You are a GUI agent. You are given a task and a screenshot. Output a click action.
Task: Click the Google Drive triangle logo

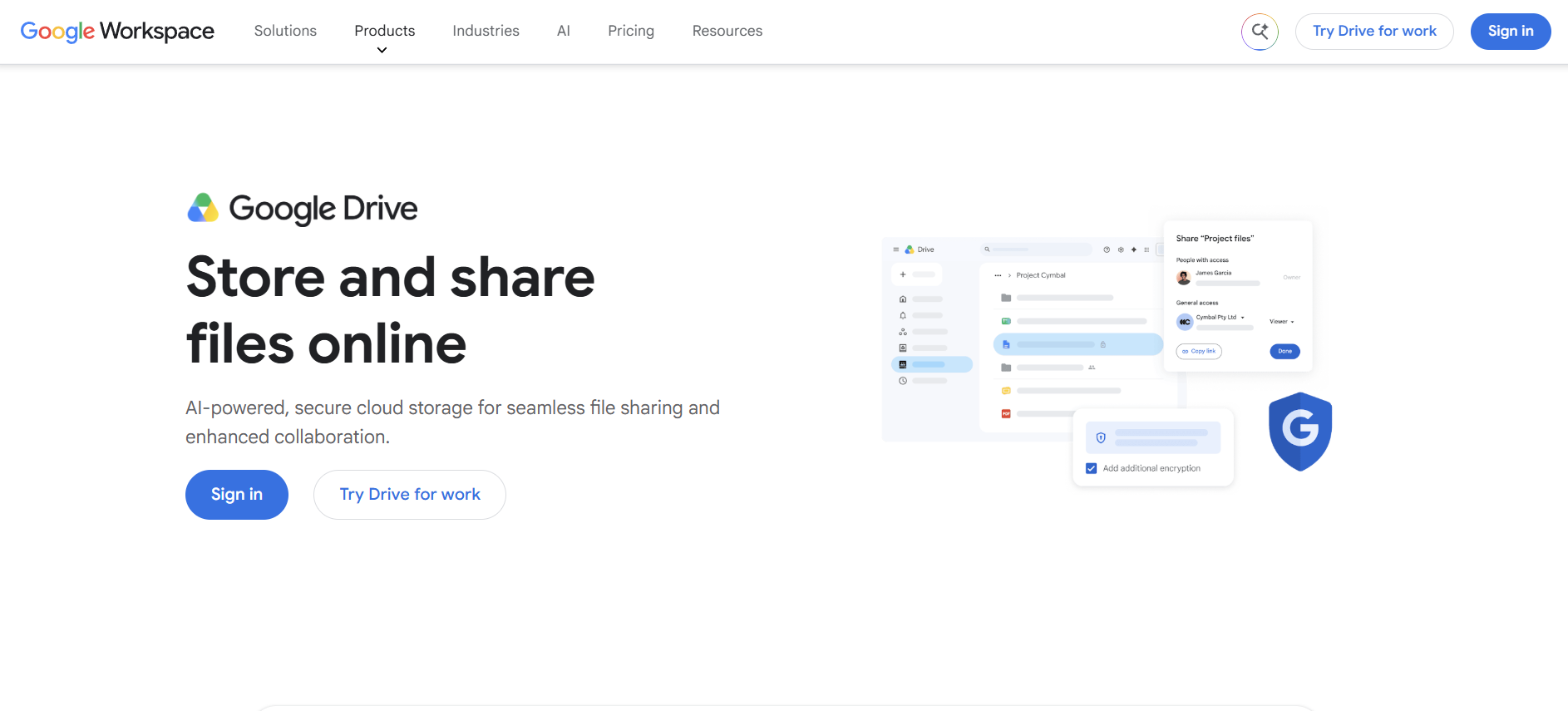(x=203, y=208)
